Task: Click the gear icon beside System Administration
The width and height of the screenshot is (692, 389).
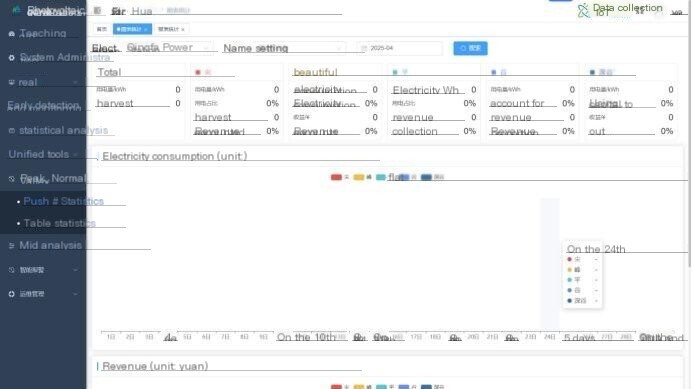Action: 11,58
